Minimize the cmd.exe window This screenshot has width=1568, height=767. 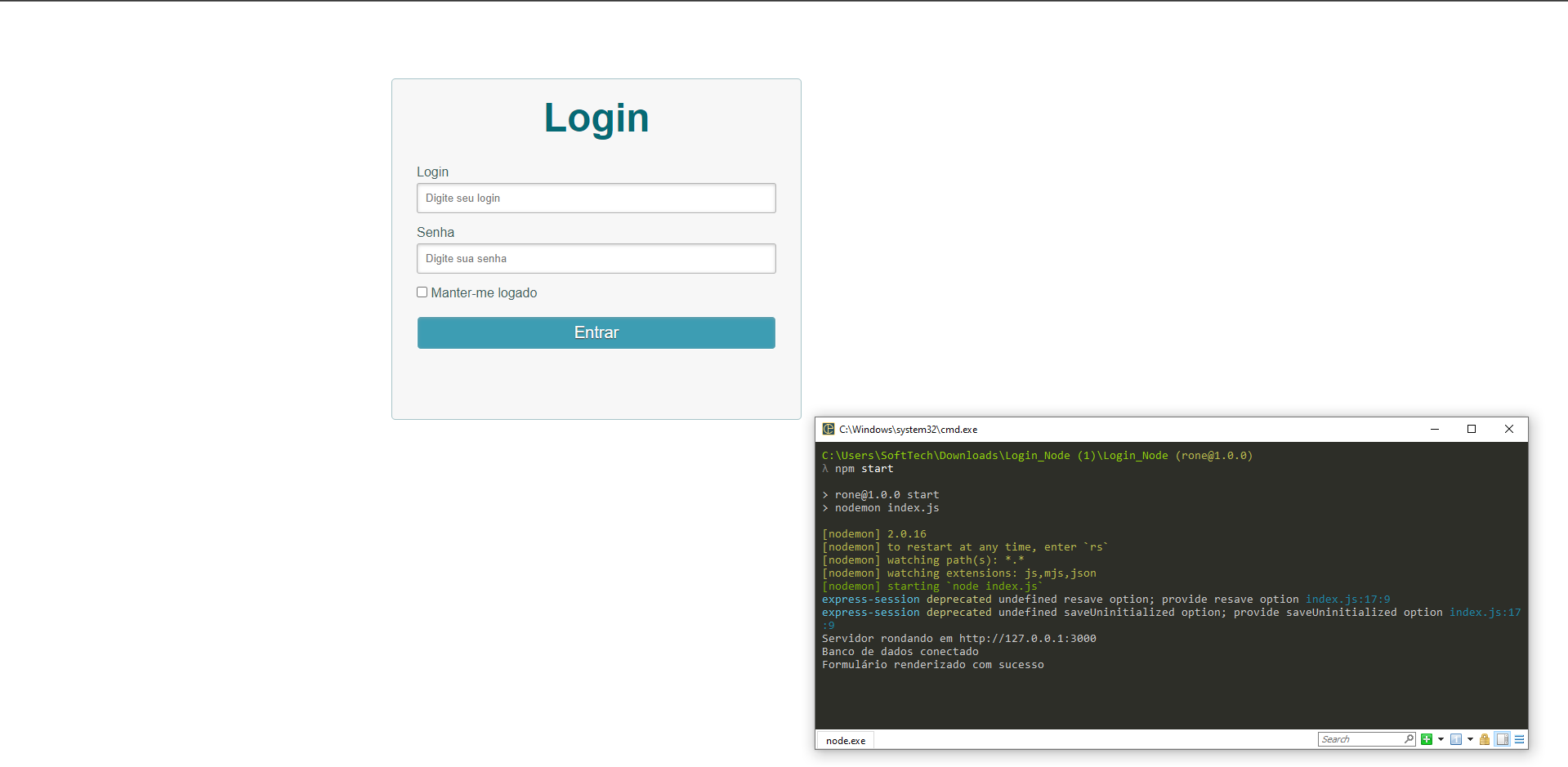[1434, 429]
